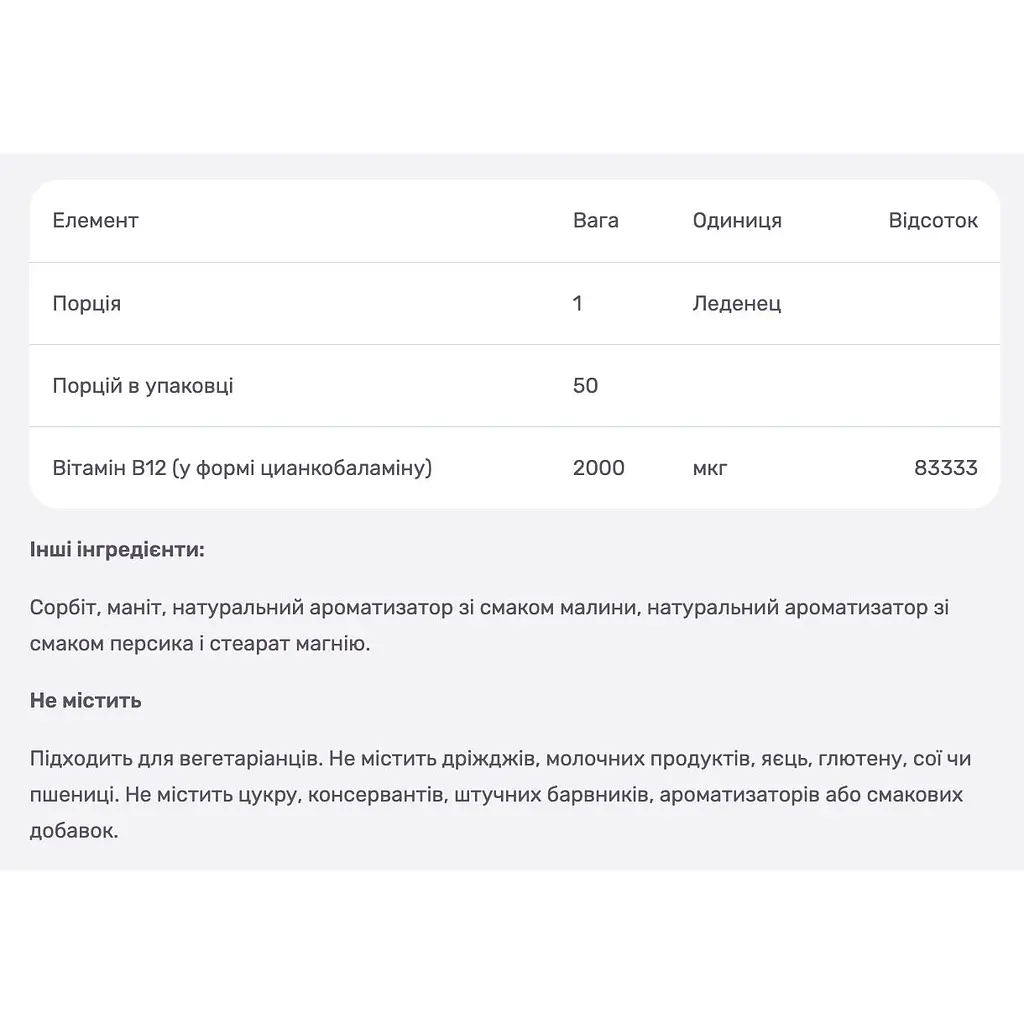Click the Порцій в упаковці row label
Viewport: 1024px width, 1024px height.
pyautogui.click(x=143, y=386)
